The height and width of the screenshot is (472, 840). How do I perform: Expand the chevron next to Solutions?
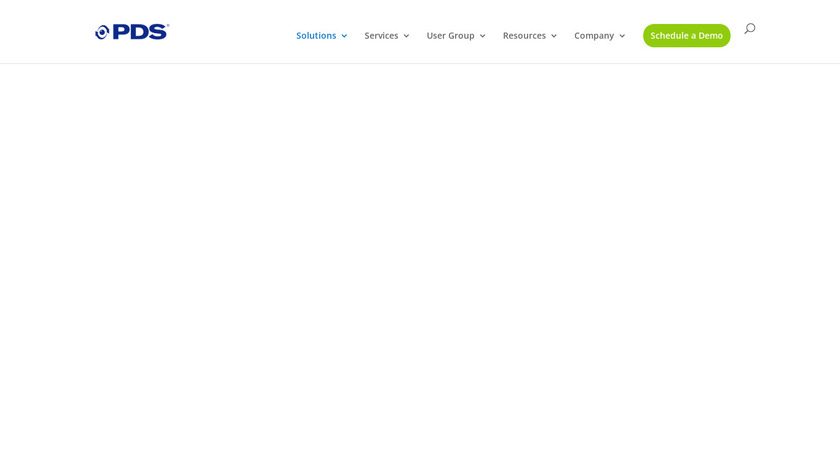[344, 36]
